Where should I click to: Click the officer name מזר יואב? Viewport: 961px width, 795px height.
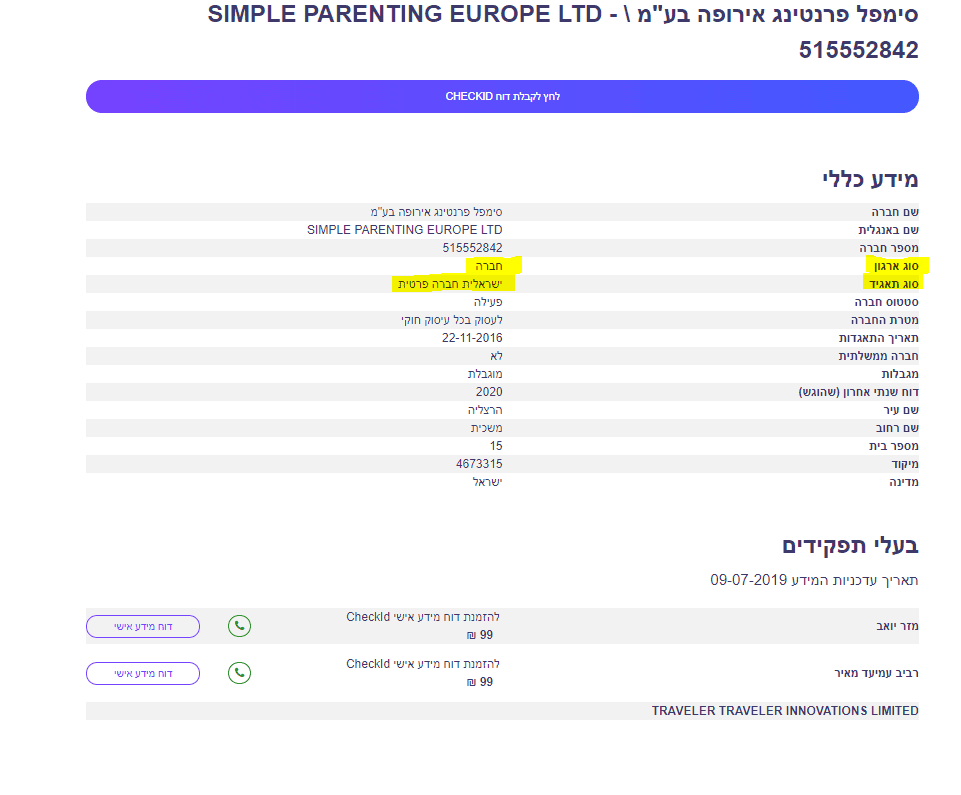pos(897,626)
